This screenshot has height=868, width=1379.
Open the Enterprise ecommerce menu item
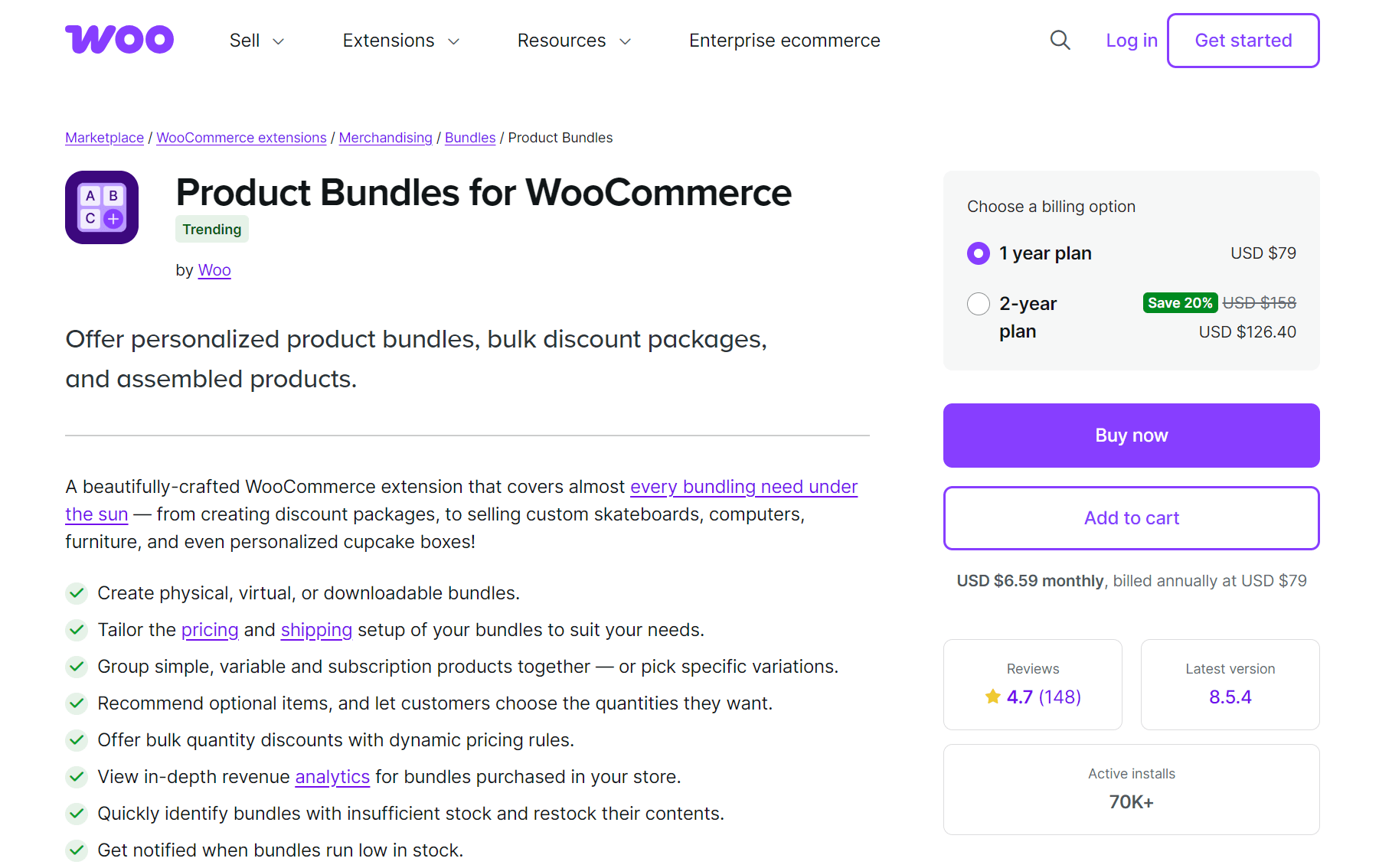pos(784,40)
